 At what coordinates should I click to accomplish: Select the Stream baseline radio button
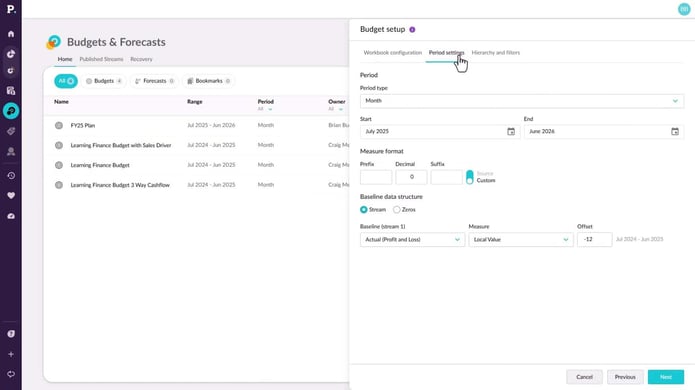click(x=363, y=210)
